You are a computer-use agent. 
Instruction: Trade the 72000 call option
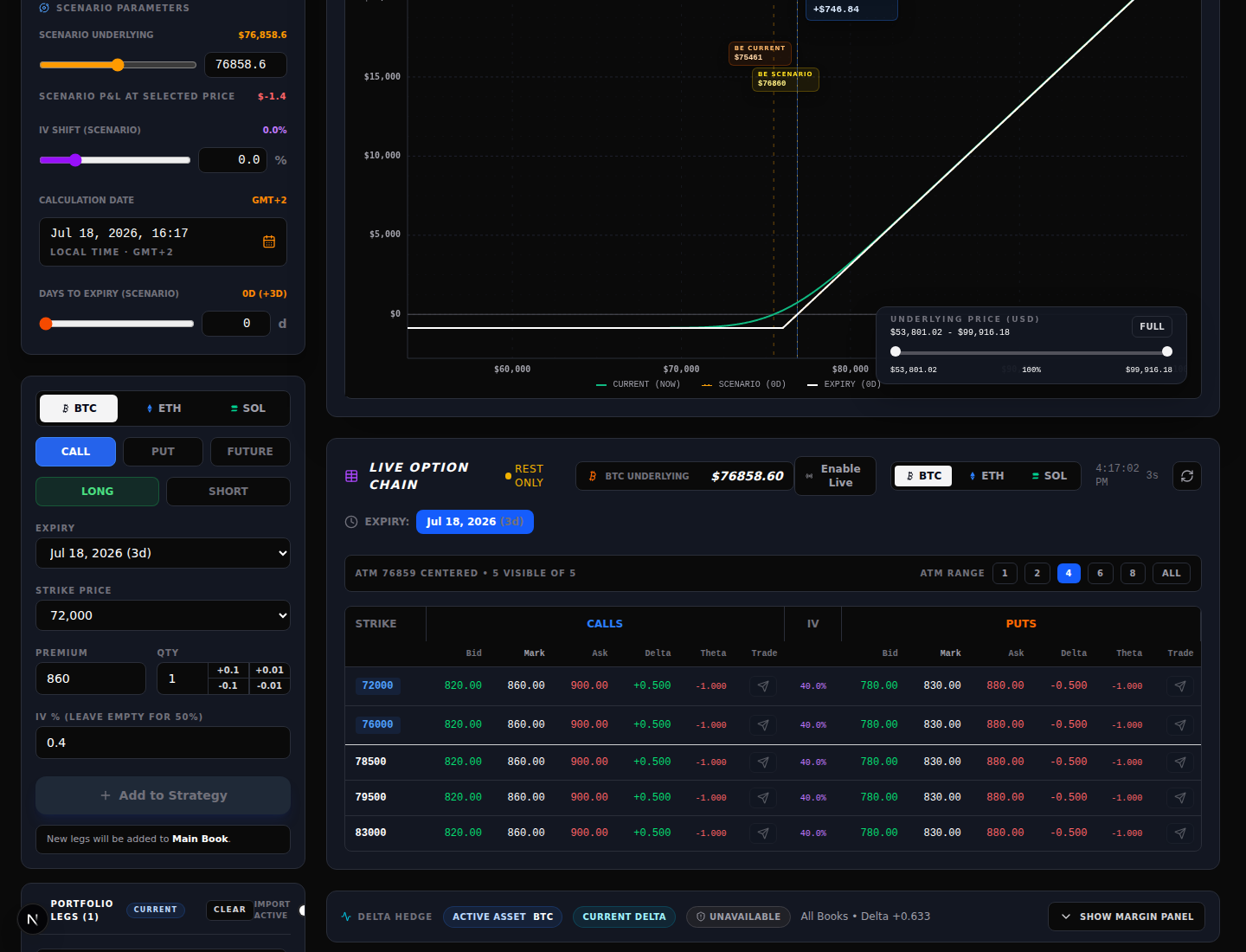click(x=763, y=686)
